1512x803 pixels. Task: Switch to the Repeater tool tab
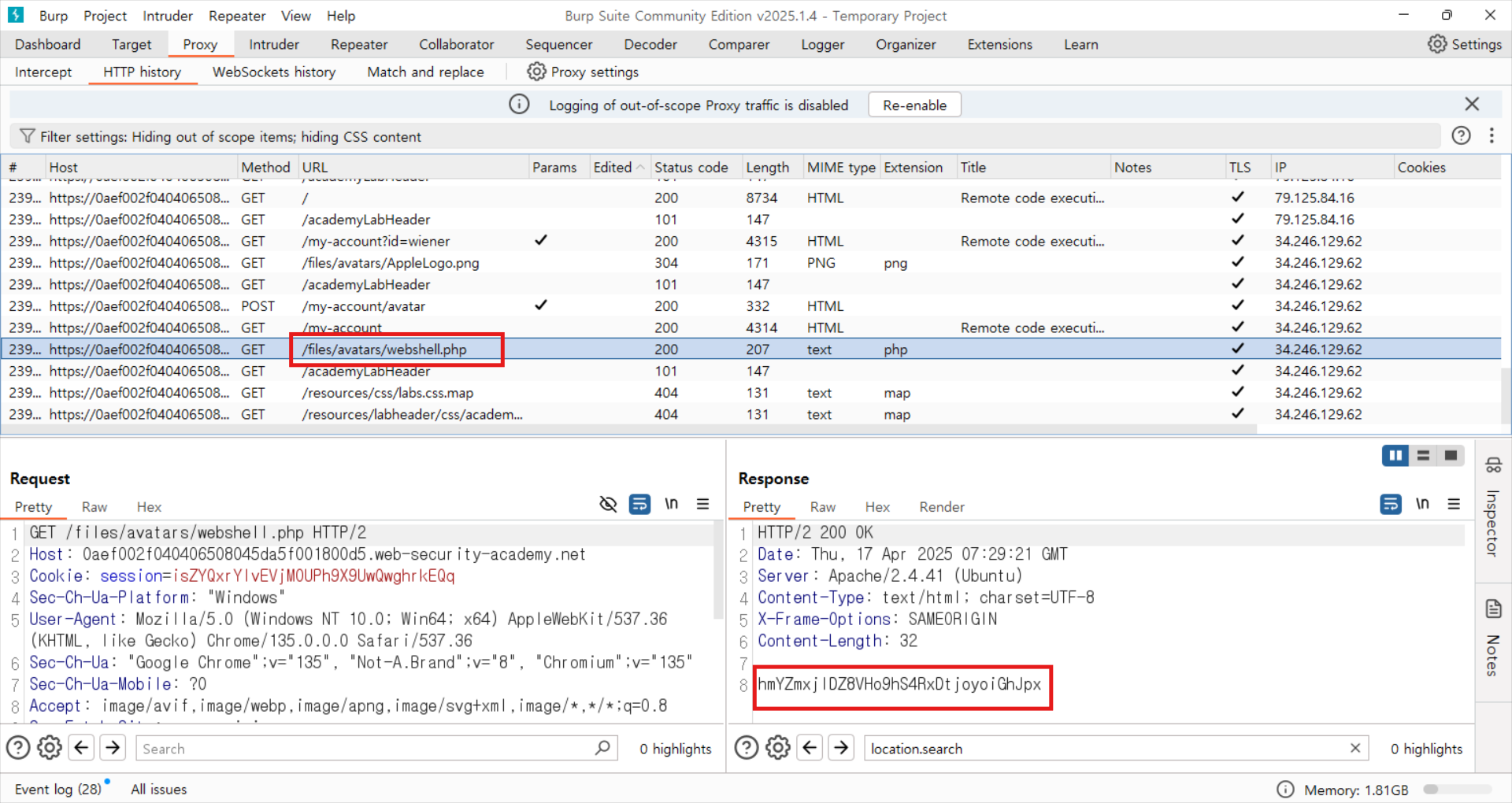359,44
